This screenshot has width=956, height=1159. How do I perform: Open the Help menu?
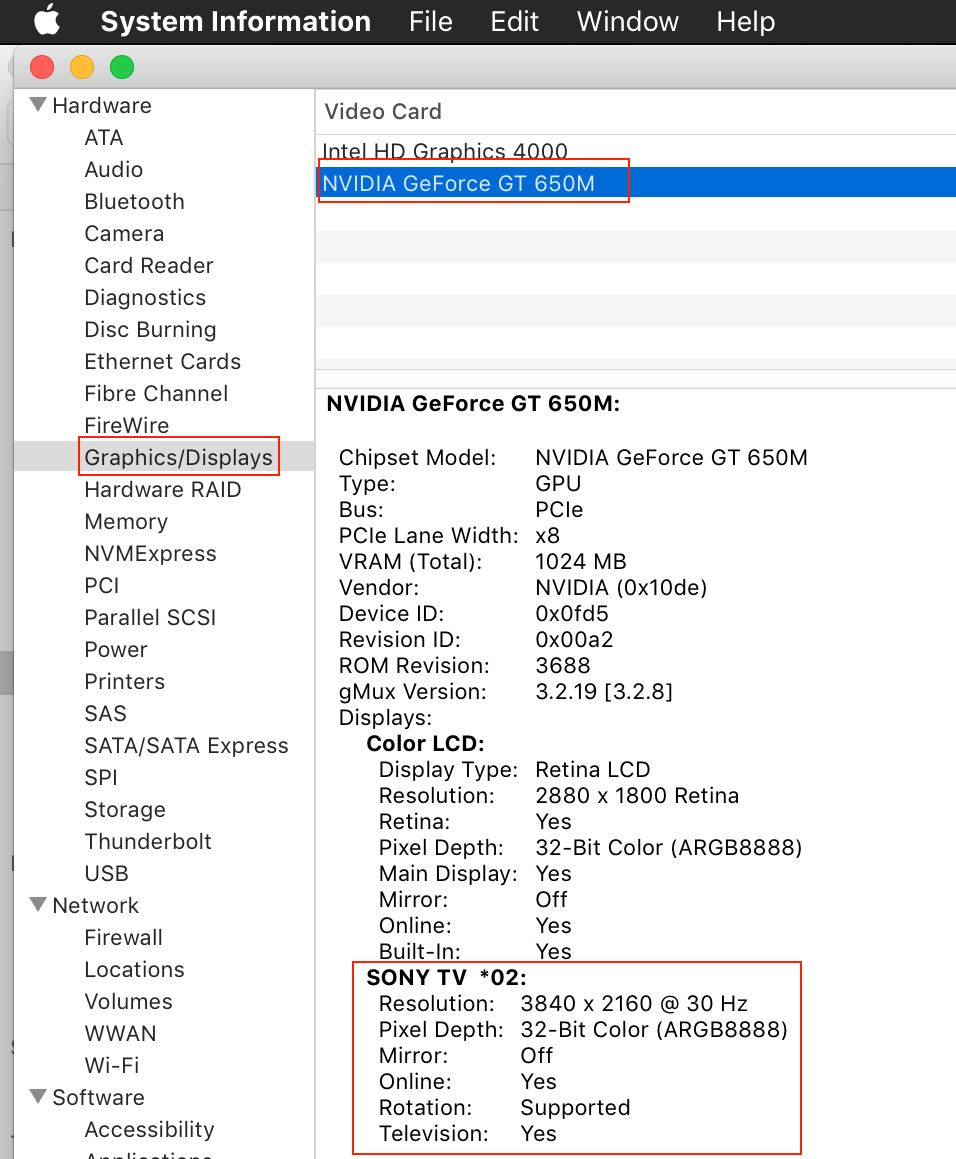click(x=745, y=21)
